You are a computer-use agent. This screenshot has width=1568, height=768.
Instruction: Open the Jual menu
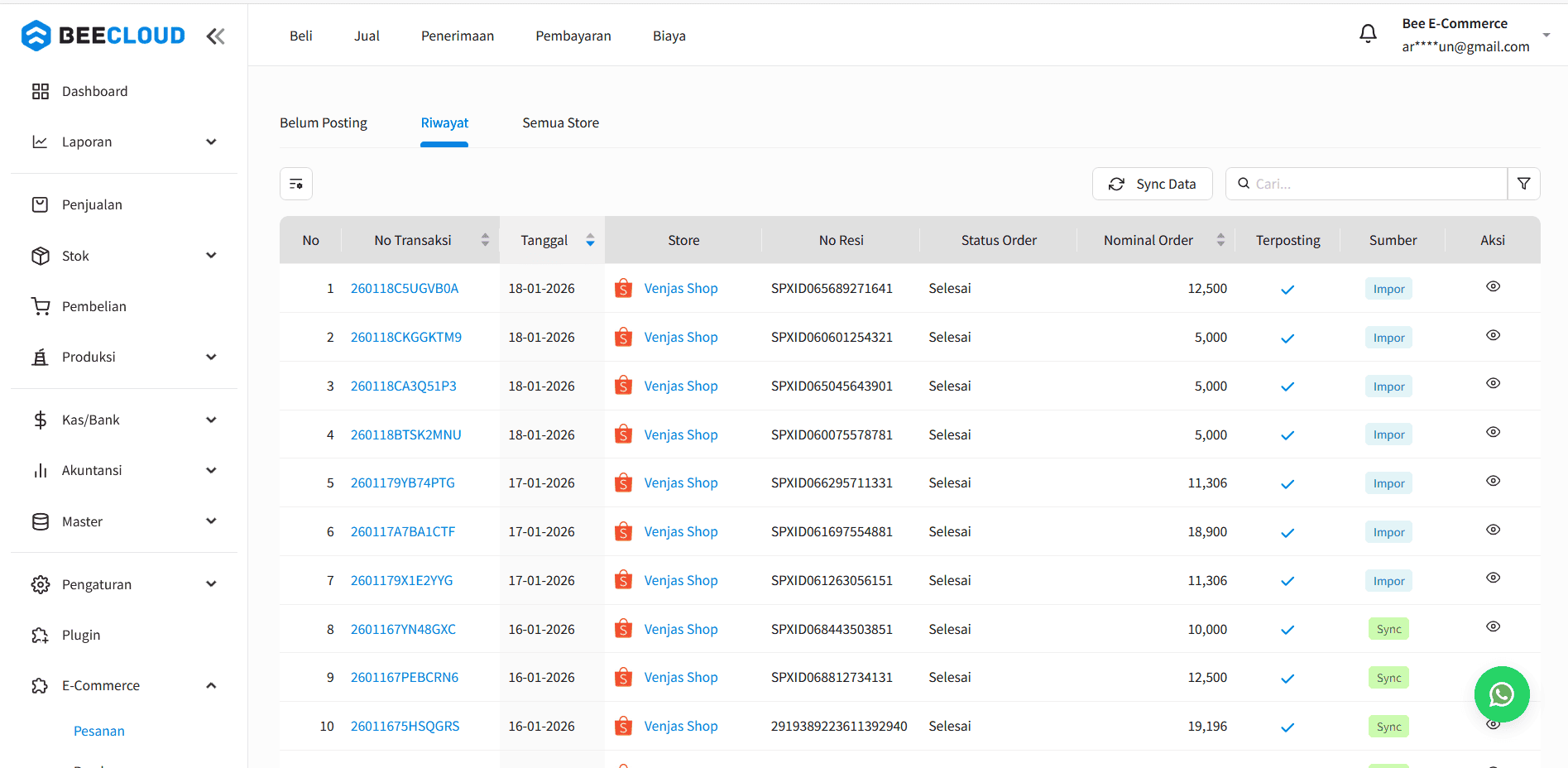[367, 36]
